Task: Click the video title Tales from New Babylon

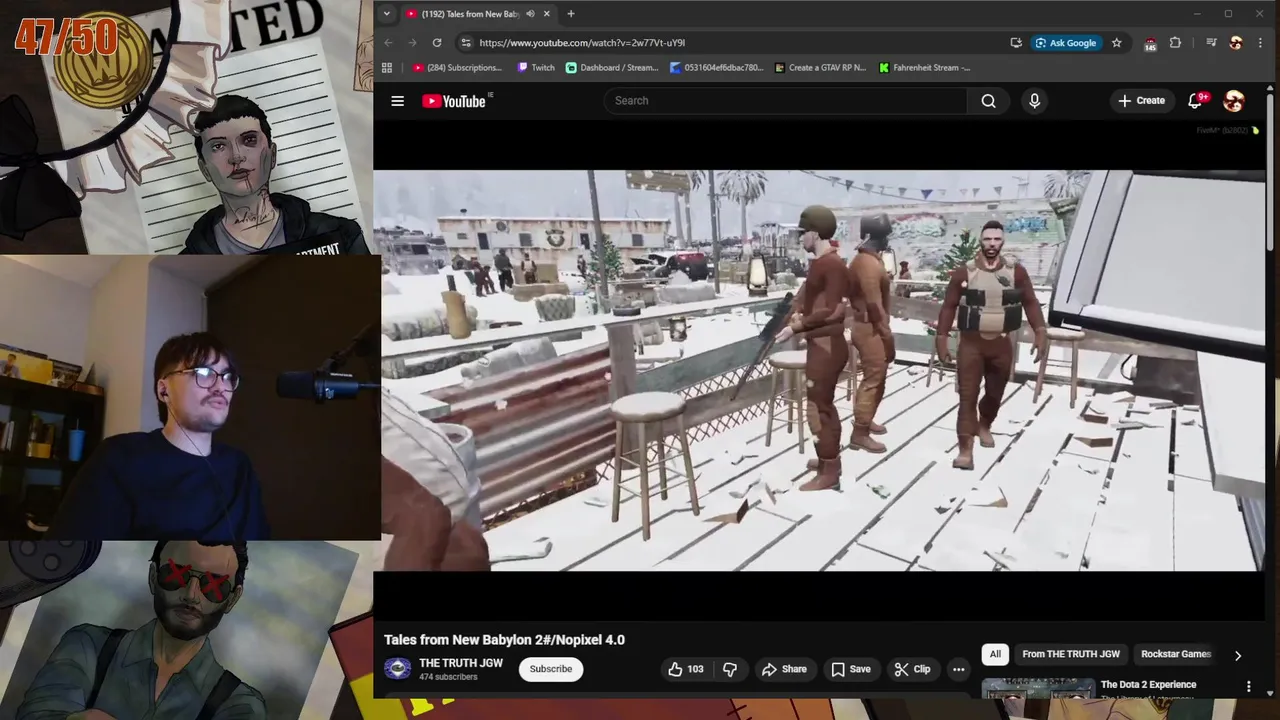Action: [x=504, y=640]
